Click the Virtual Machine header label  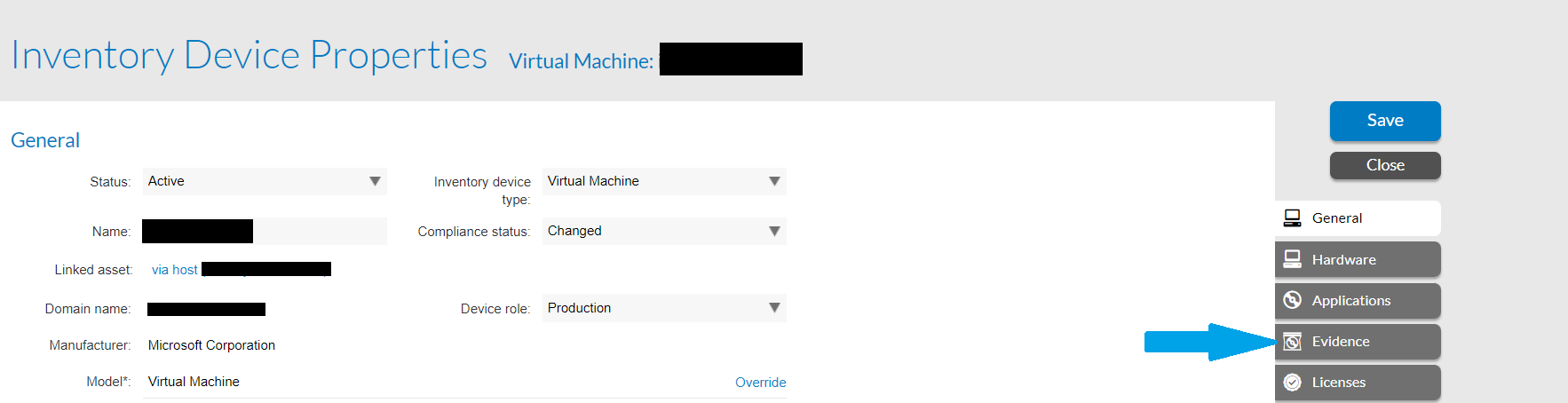pyautogui.click(x=581, y=61)
